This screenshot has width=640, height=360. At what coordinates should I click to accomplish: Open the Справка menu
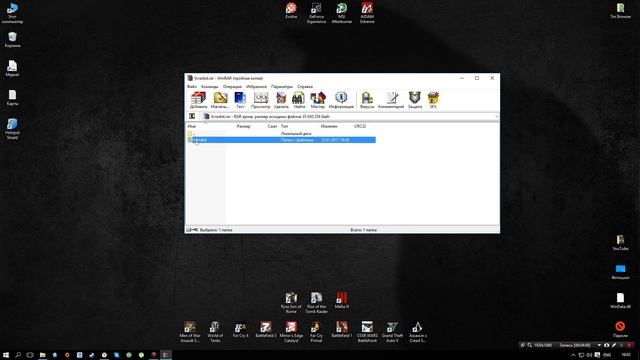point(305,87)
